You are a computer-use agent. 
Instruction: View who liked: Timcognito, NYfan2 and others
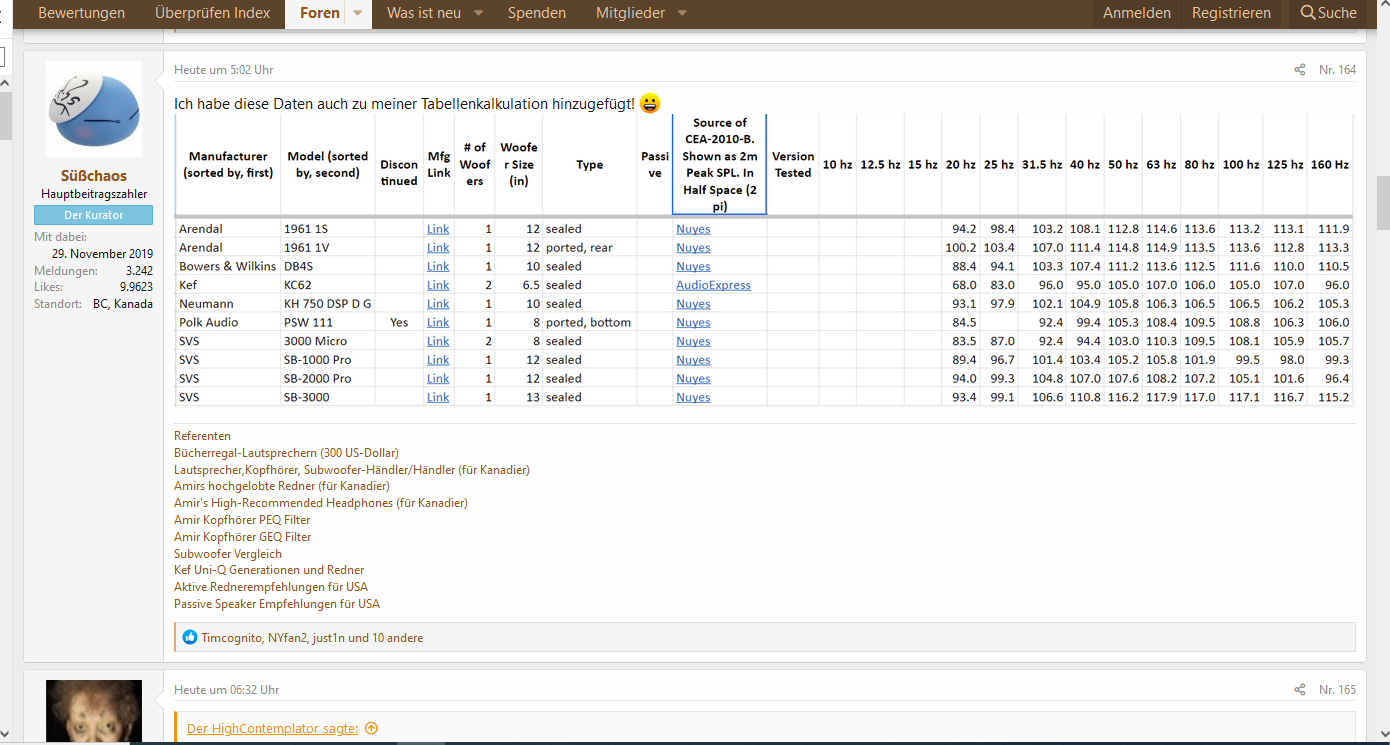click(312, 637)
